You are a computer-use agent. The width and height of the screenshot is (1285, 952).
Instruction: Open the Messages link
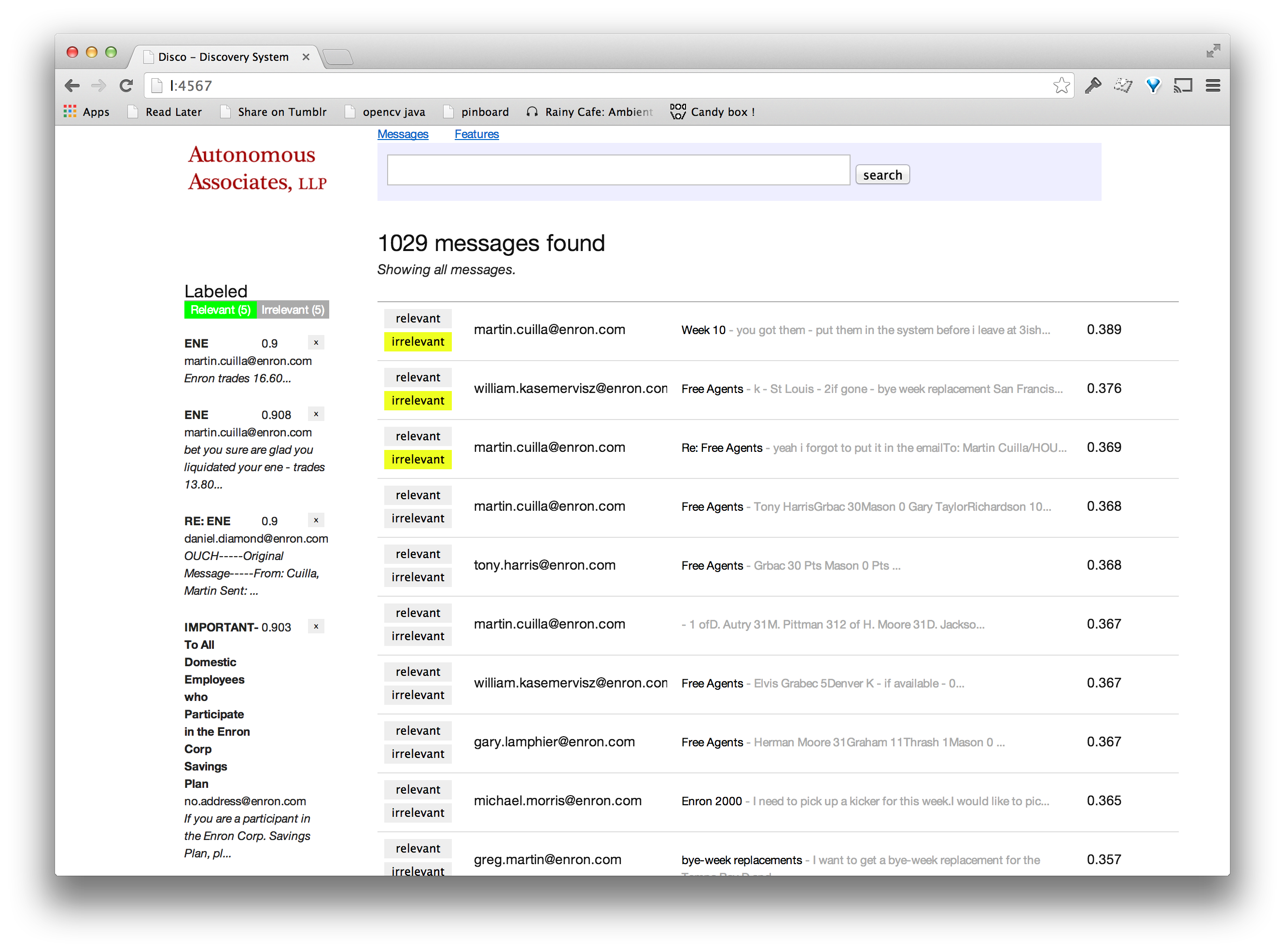(x=403, y=134)
